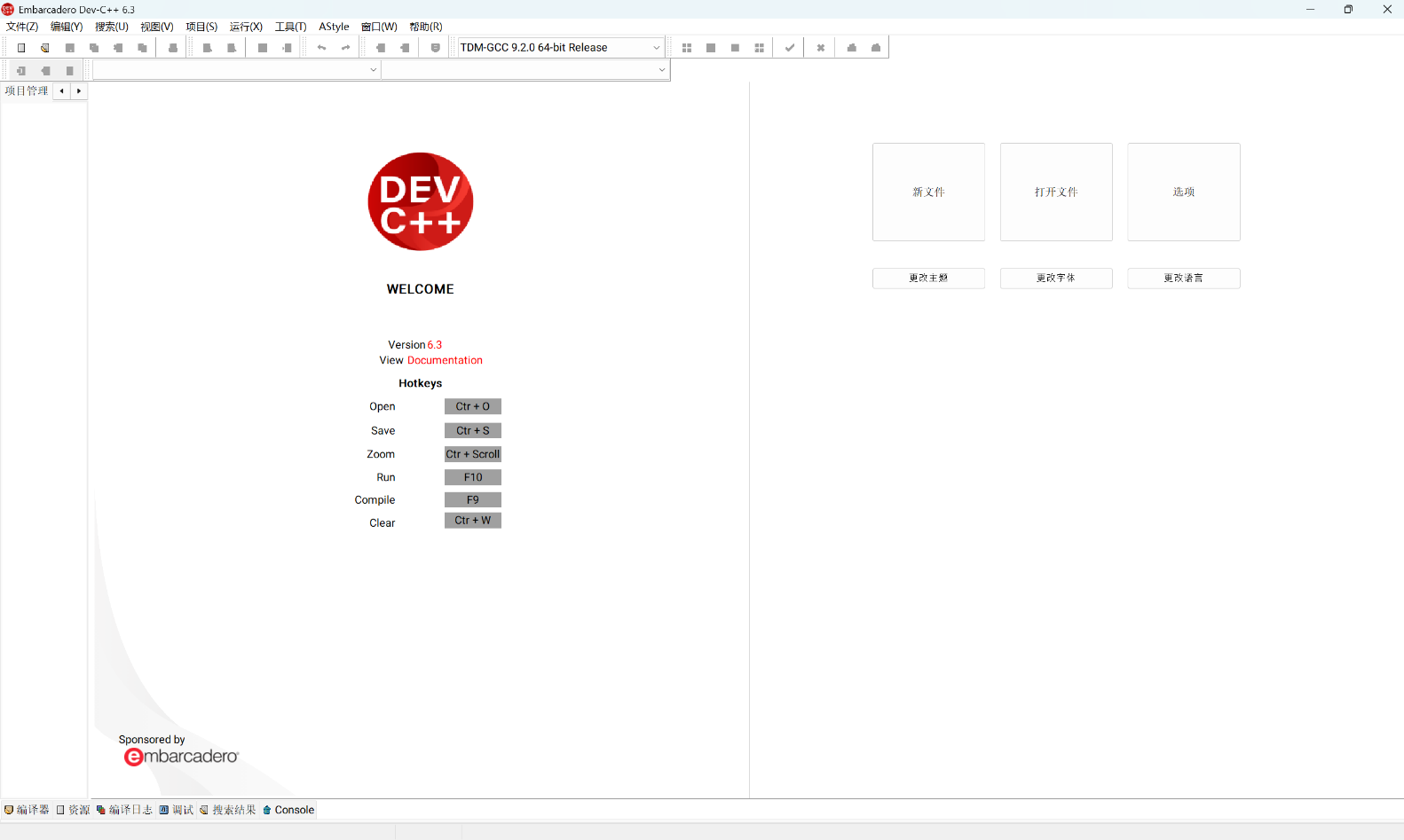Open the 项目 menu
Viewport: 1404px width, 840px height.
(x=201, y=27)
